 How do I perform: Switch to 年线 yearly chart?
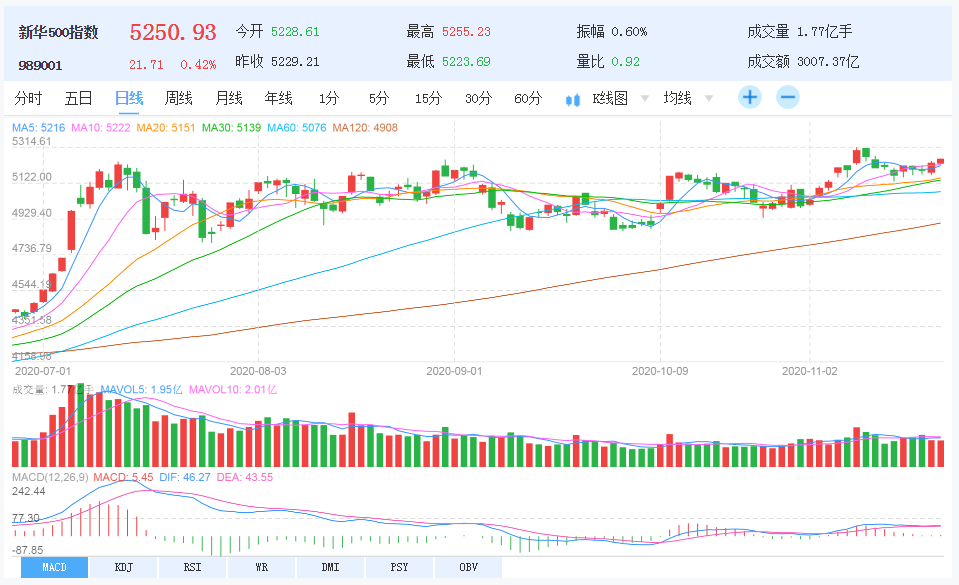click(278, 98)
